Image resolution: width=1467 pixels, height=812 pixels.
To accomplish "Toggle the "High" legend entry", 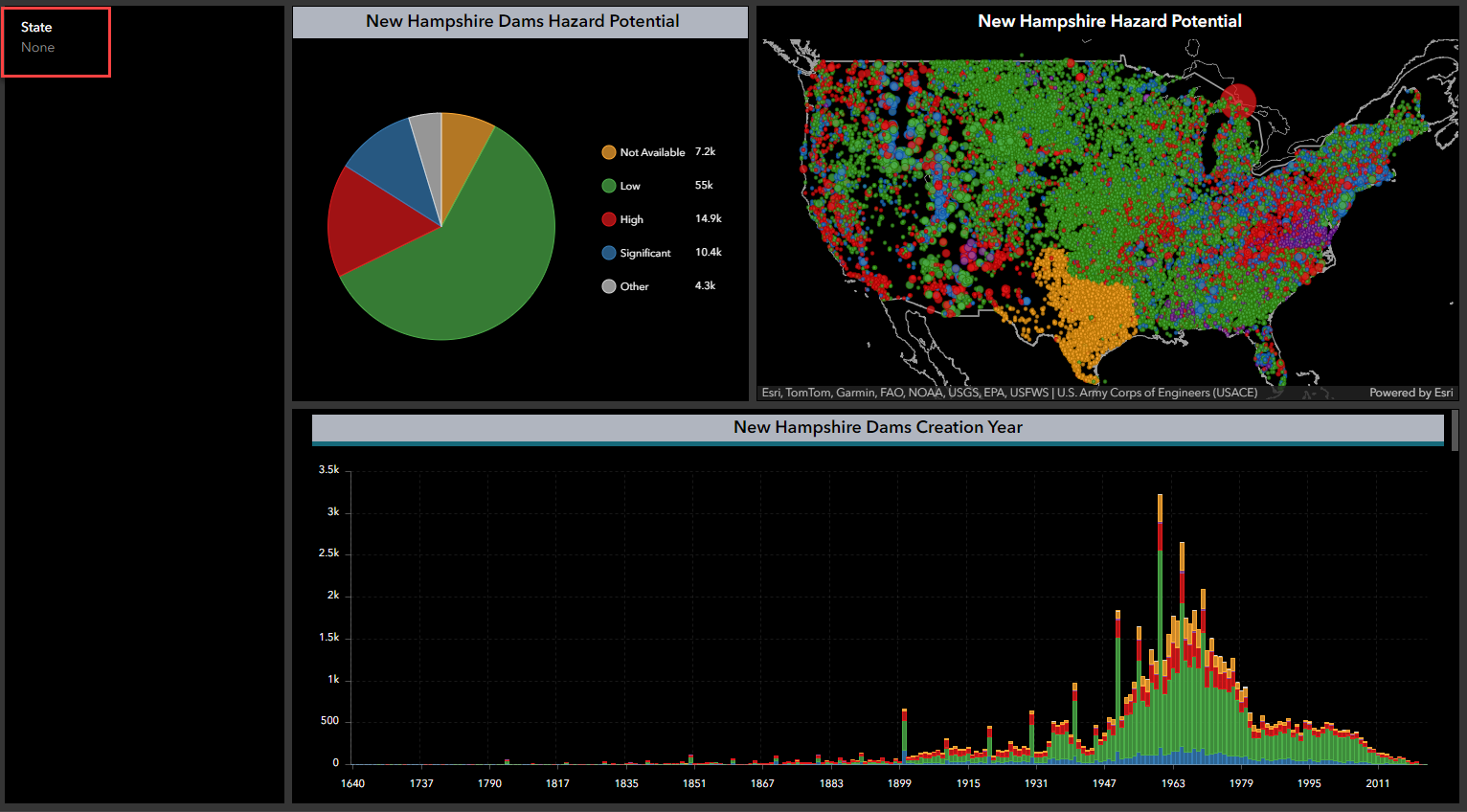I will 632,218.
